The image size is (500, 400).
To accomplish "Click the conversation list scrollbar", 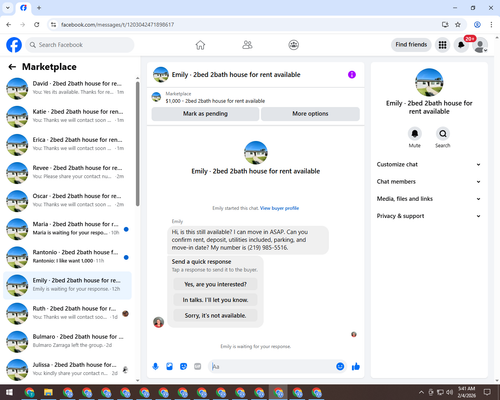I will pos(137,144).
